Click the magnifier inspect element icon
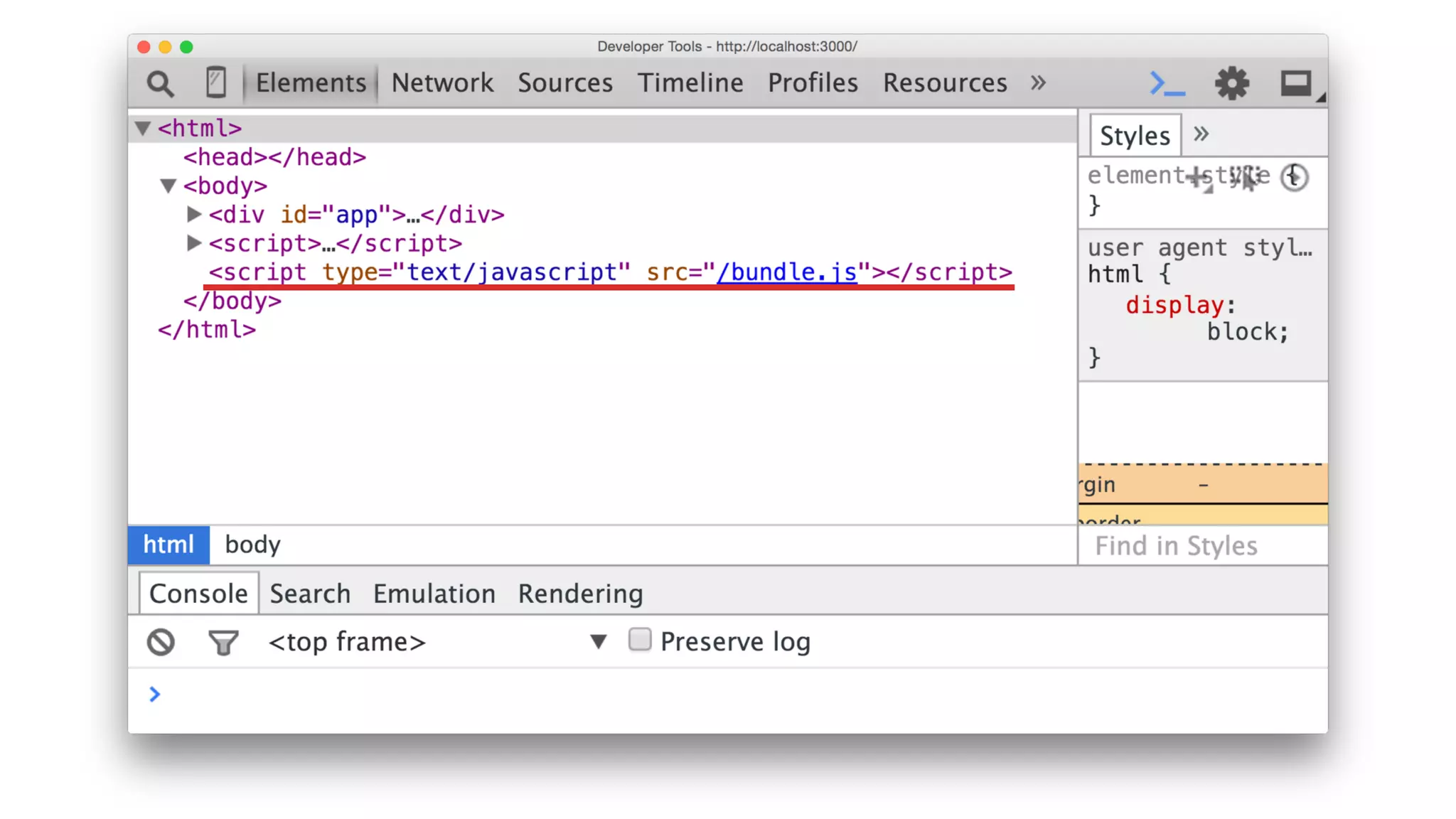The image size is (1456, 819). click(x=160, y=84)
